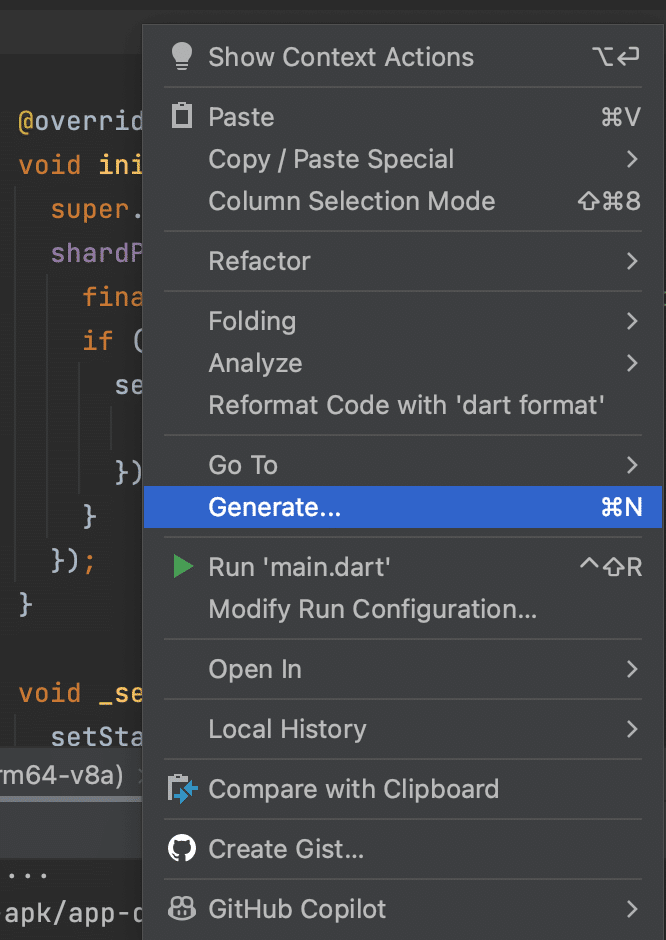Viewport: 666px width, 940px height.
Task: Select Run 'main.dart' from the menu
Action: pos(299,567)
